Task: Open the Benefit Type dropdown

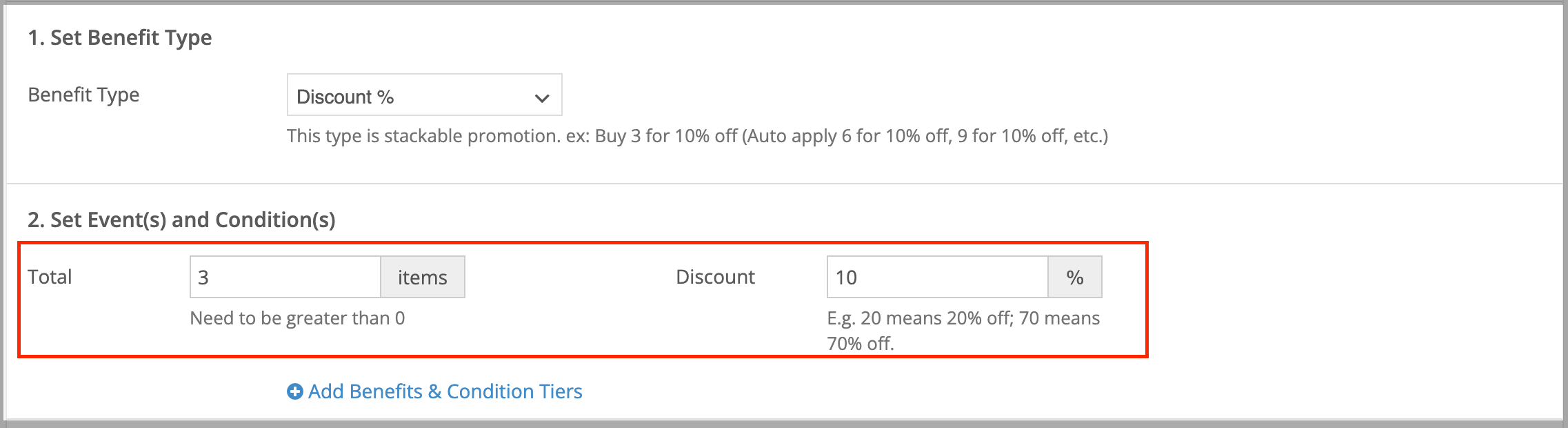Action: pos(425,95)
